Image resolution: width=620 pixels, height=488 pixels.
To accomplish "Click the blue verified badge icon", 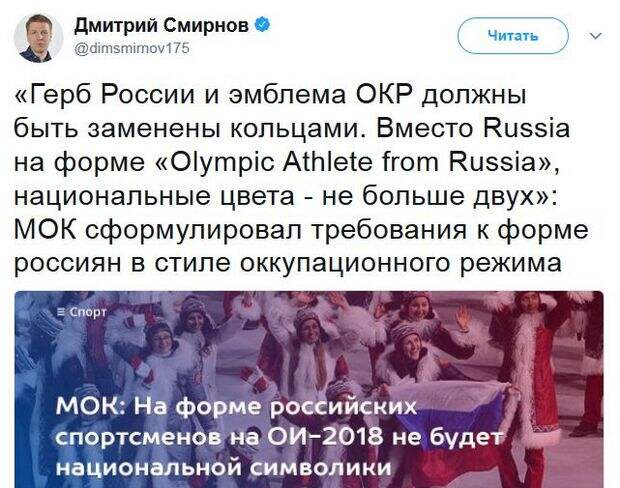I will [x=262, y=25].
